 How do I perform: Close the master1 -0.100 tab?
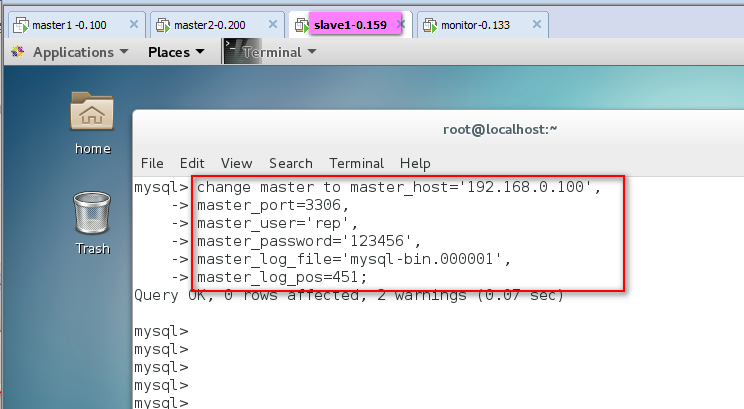click(134, 24)
